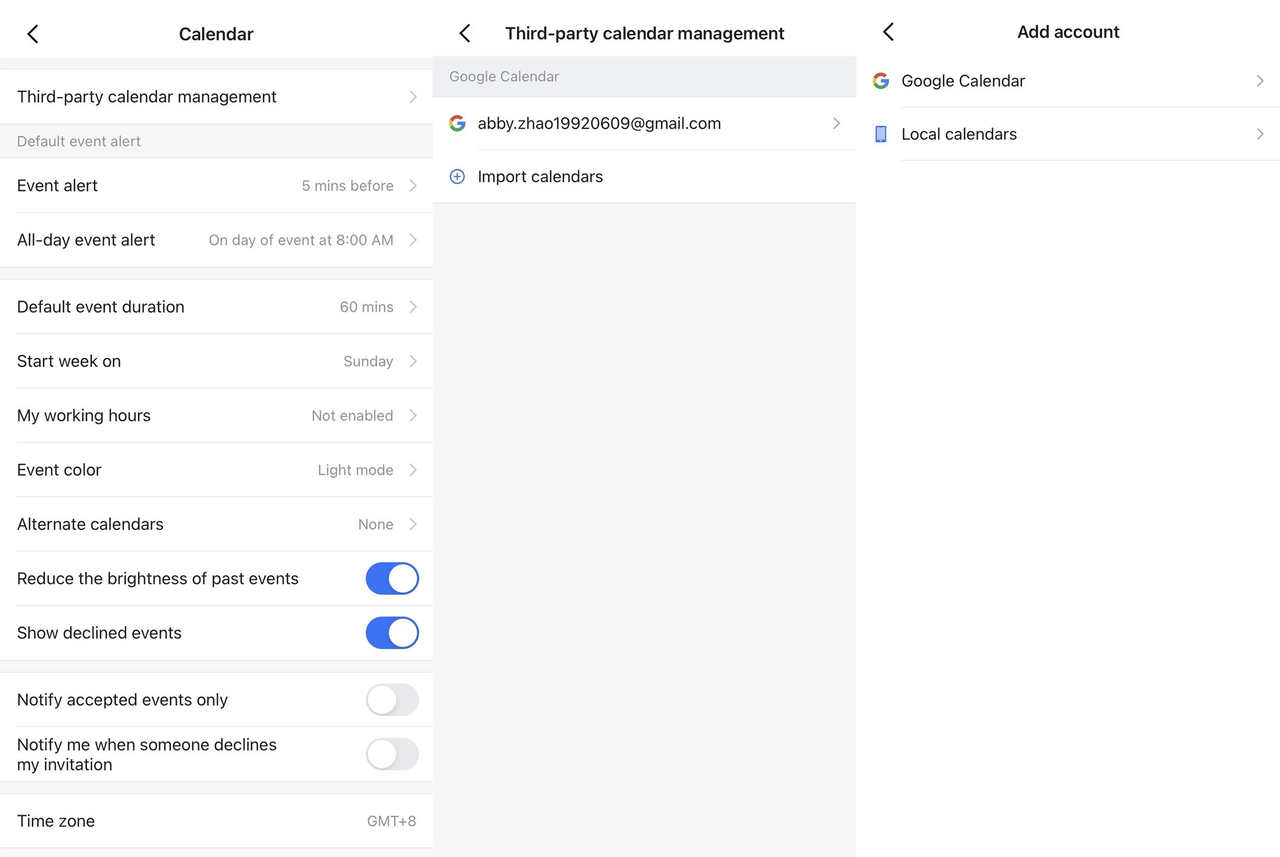Tap the Google logo beside the Gmail account
This screenshot has height=857, width=1280.
[458, 123]
